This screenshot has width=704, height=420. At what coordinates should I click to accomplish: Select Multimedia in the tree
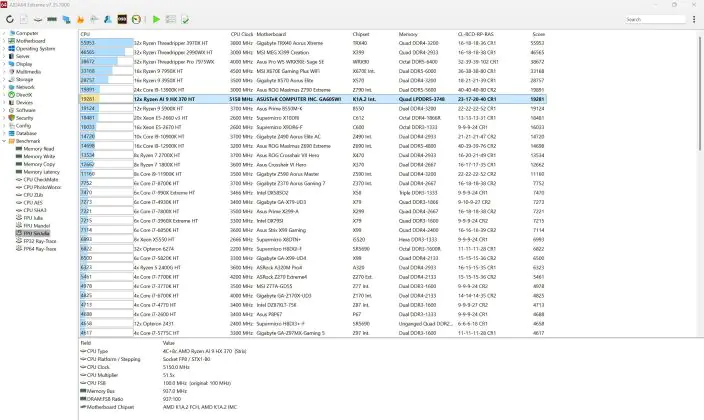point(28,72)
